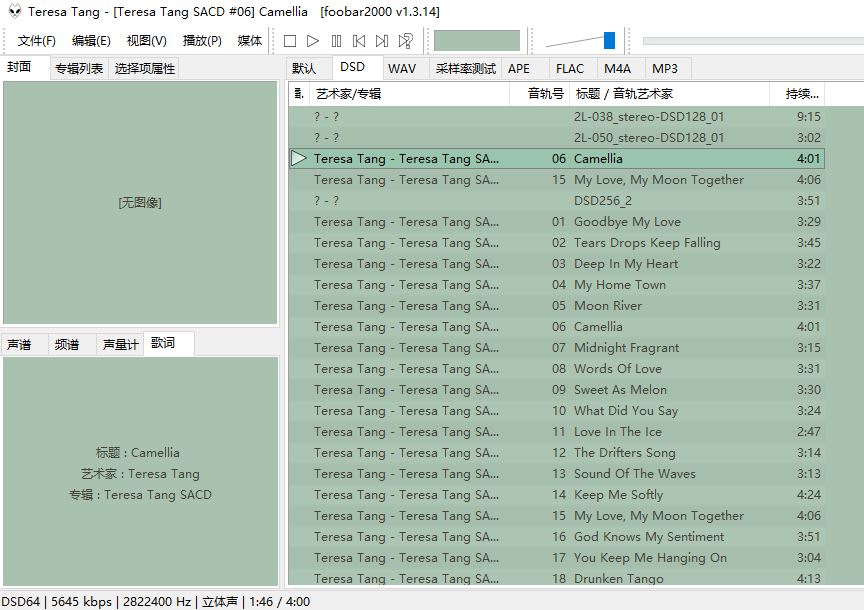Open the 文件(F) menu
This screenshot has height=610, width=864.
click(36, 41)
